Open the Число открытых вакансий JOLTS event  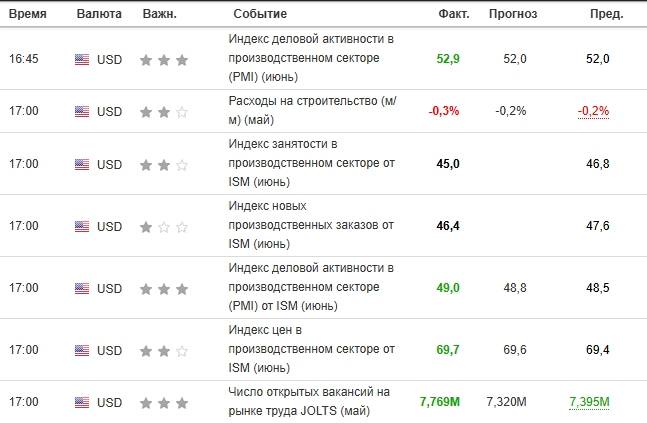309,401
